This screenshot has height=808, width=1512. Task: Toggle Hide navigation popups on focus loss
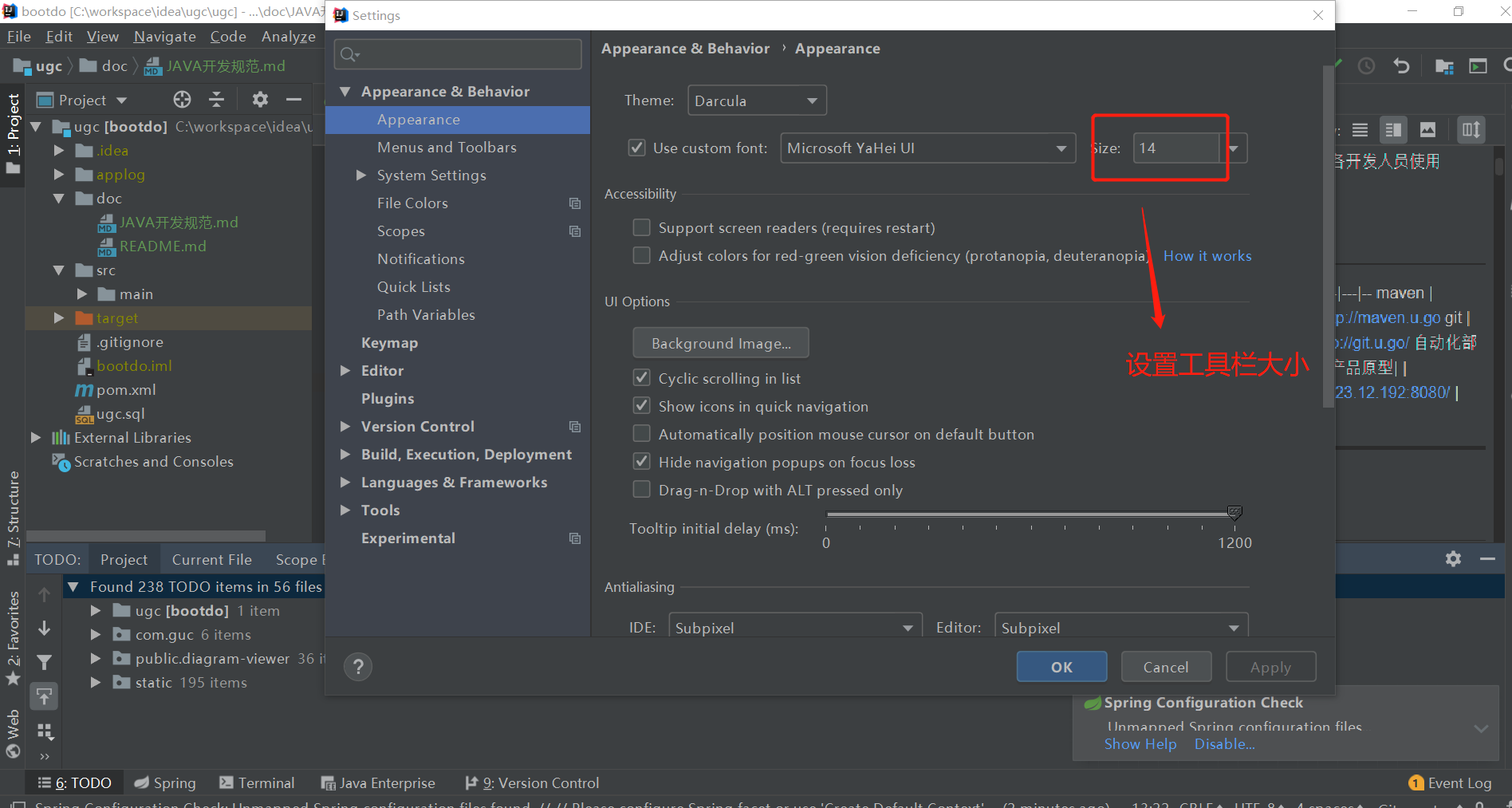[641, 461]
